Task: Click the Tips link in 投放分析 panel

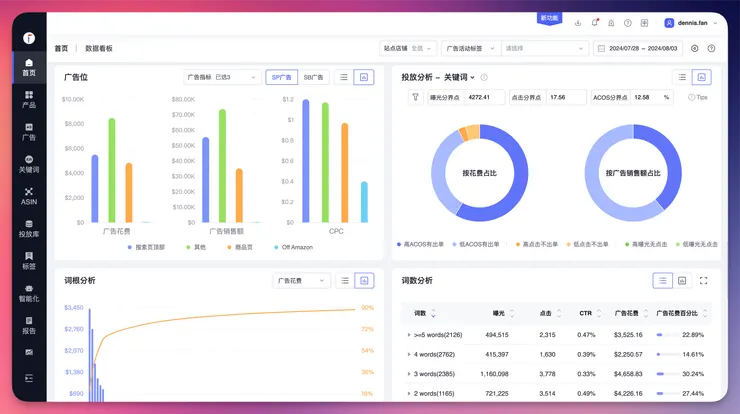Action: click(698, 97)
